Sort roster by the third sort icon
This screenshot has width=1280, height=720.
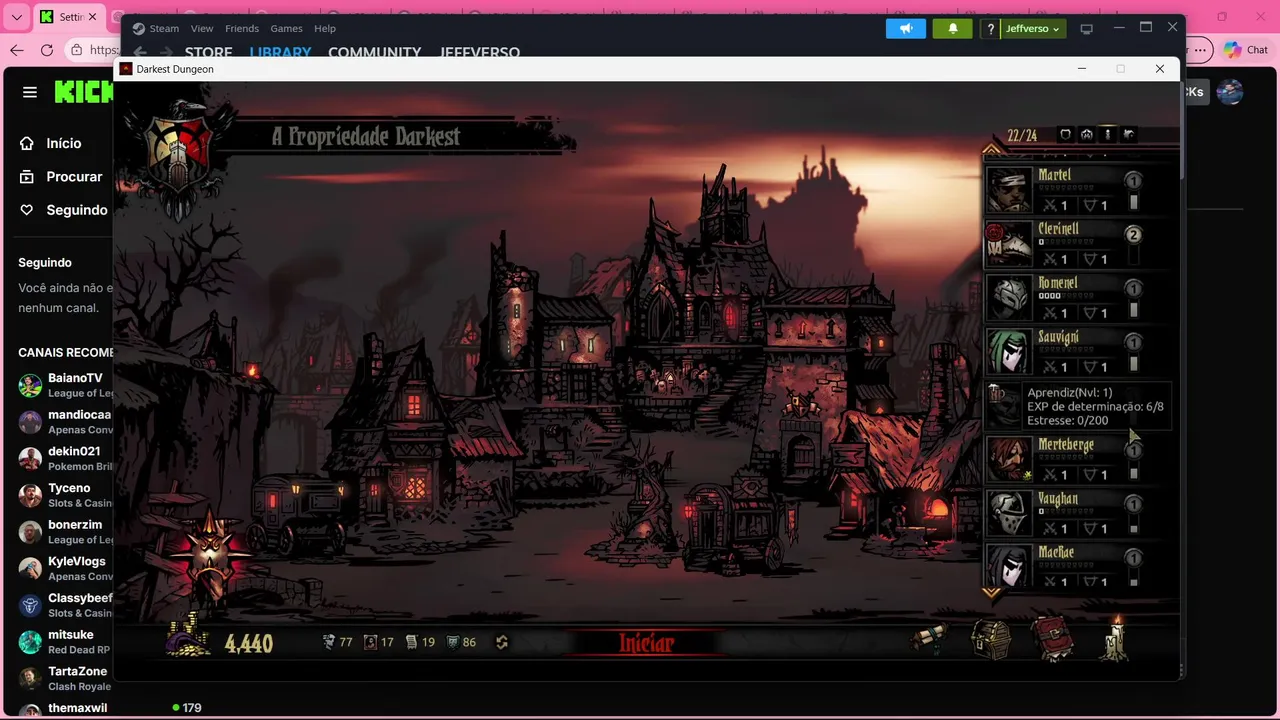pyautogui.click(x=1108, y=134)
